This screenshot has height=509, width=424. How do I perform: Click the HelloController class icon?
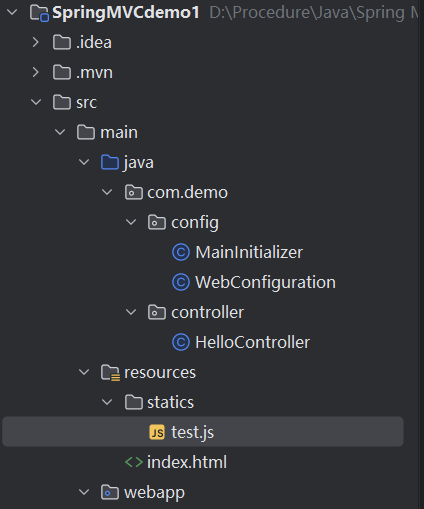point(181,342)
